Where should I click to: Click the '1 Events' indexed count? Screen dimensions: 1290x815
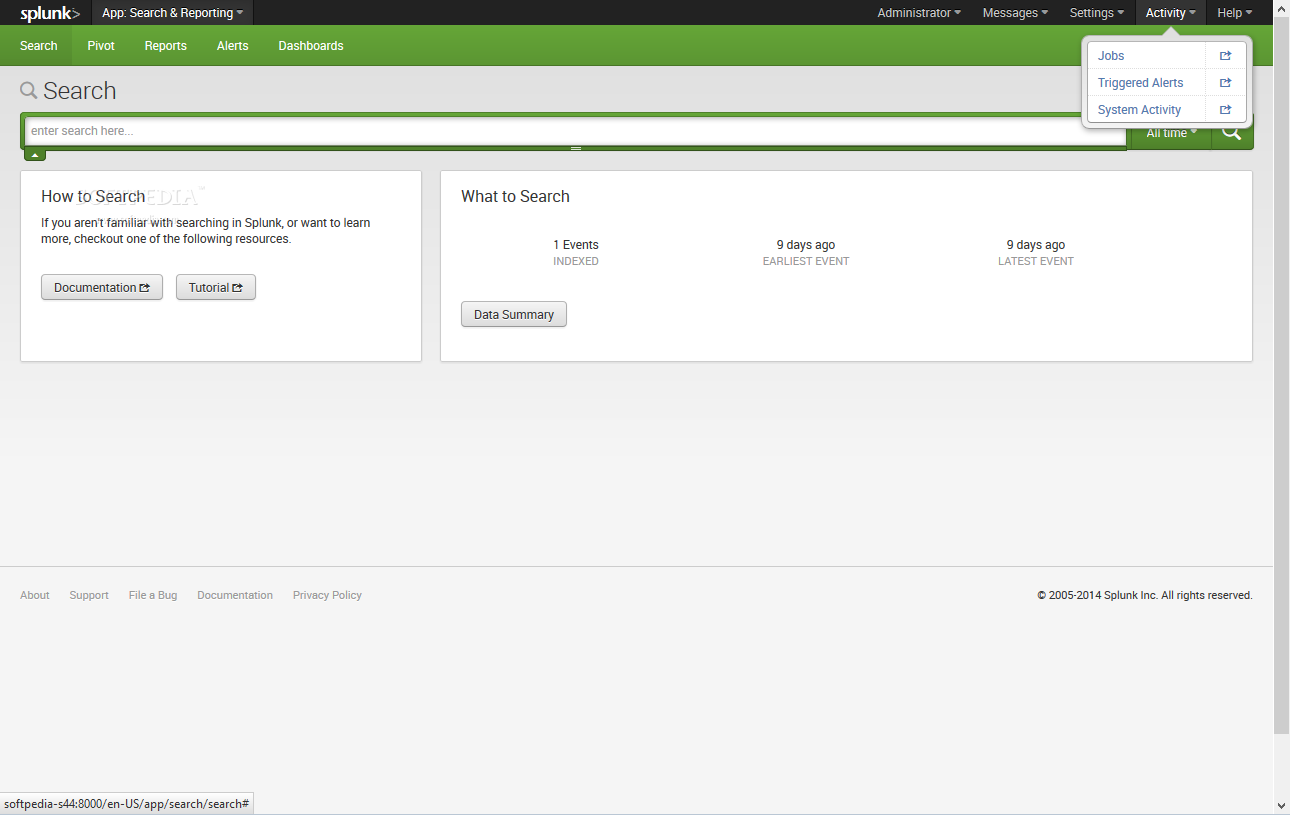[x=576, y=245]
